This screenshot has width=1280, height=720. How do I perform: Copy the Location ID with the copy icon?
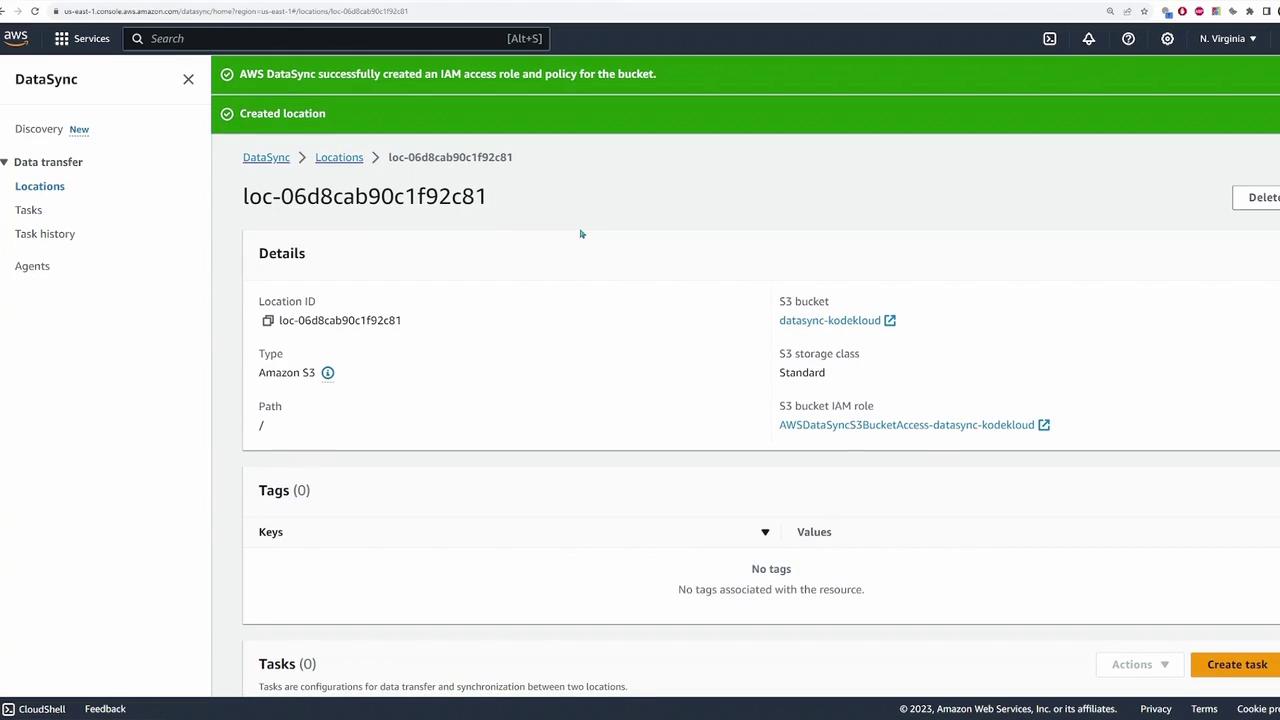268,321
